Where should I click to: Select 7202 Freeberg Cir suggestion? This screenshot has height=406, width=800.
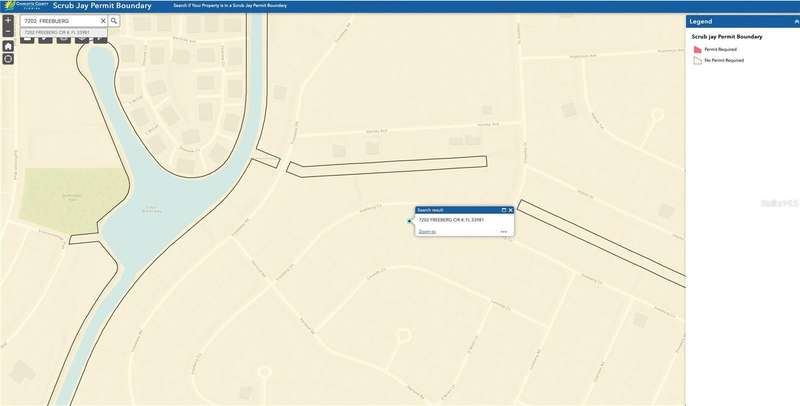[57, 31]
